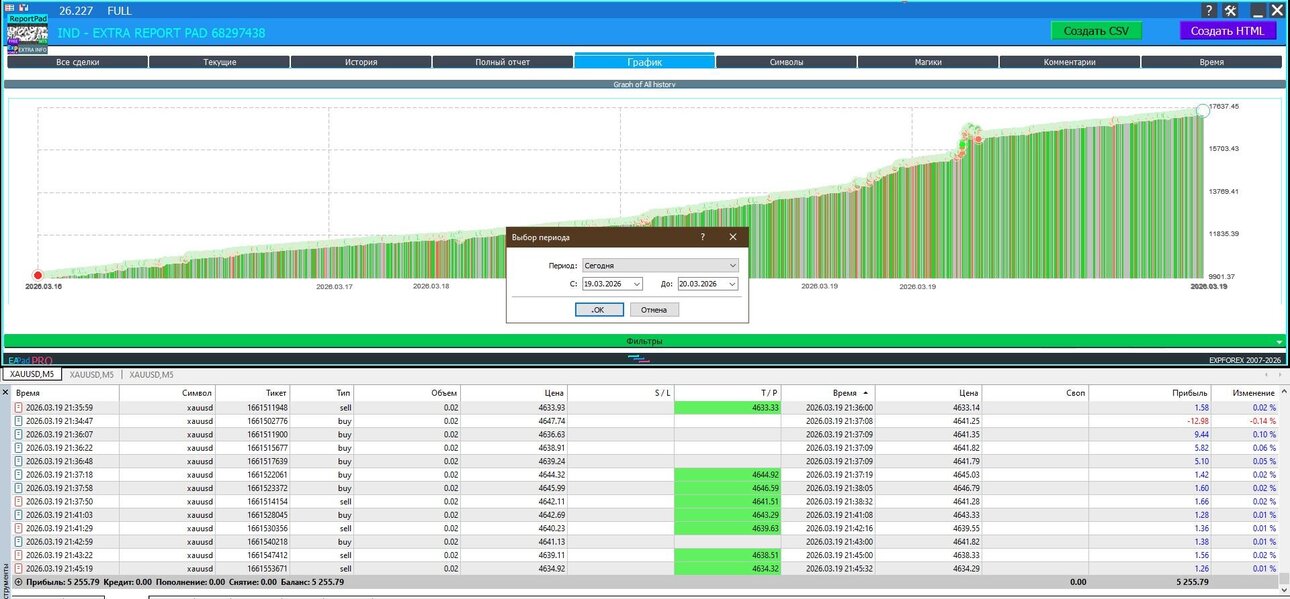Open the История tab
This screenshot has width=1290, height=599.
point(361,62)
